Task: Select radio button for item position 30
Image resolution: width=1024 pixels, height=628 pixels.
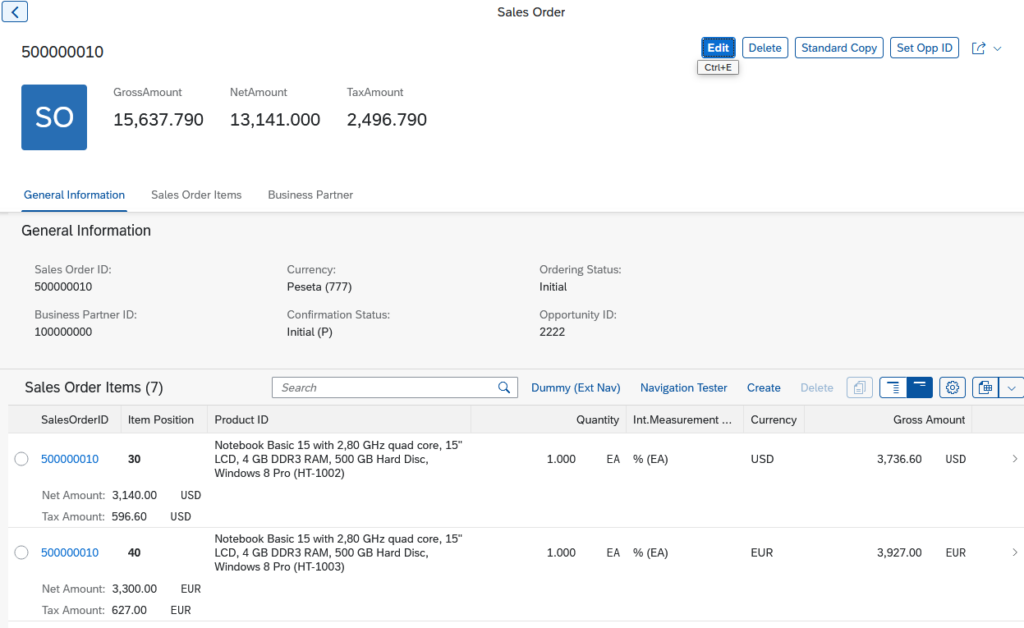Action: pos(22,459)
